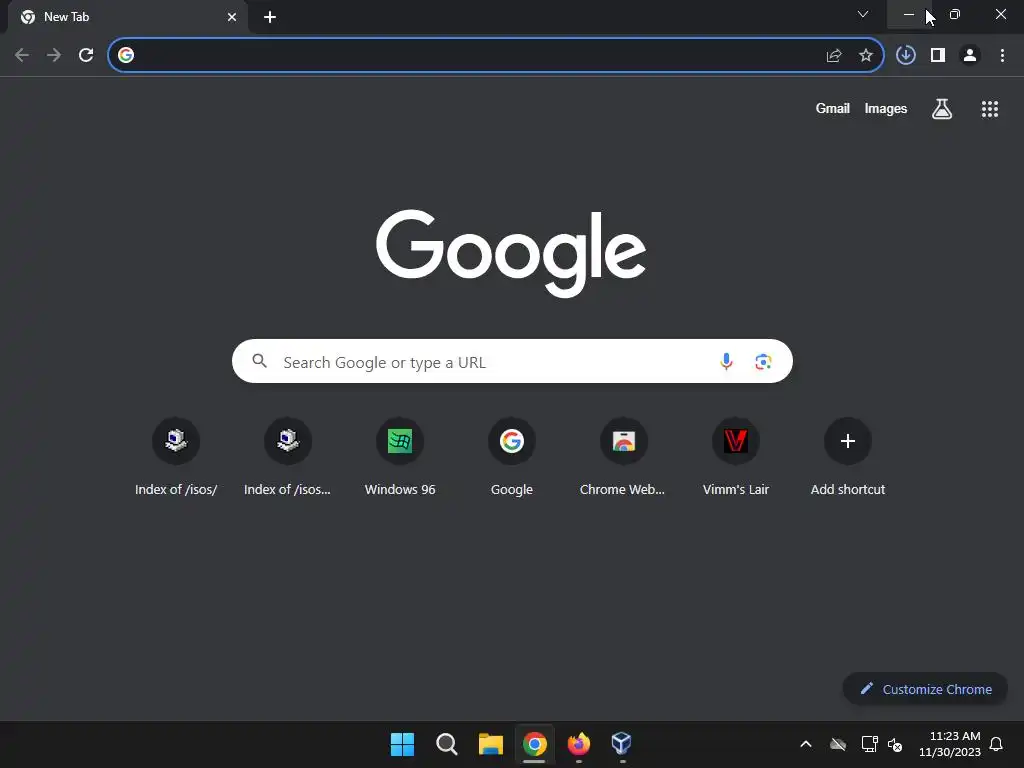The image size is (1024, 768).
Task: Click the Google logo doodle
Action: 511,253
